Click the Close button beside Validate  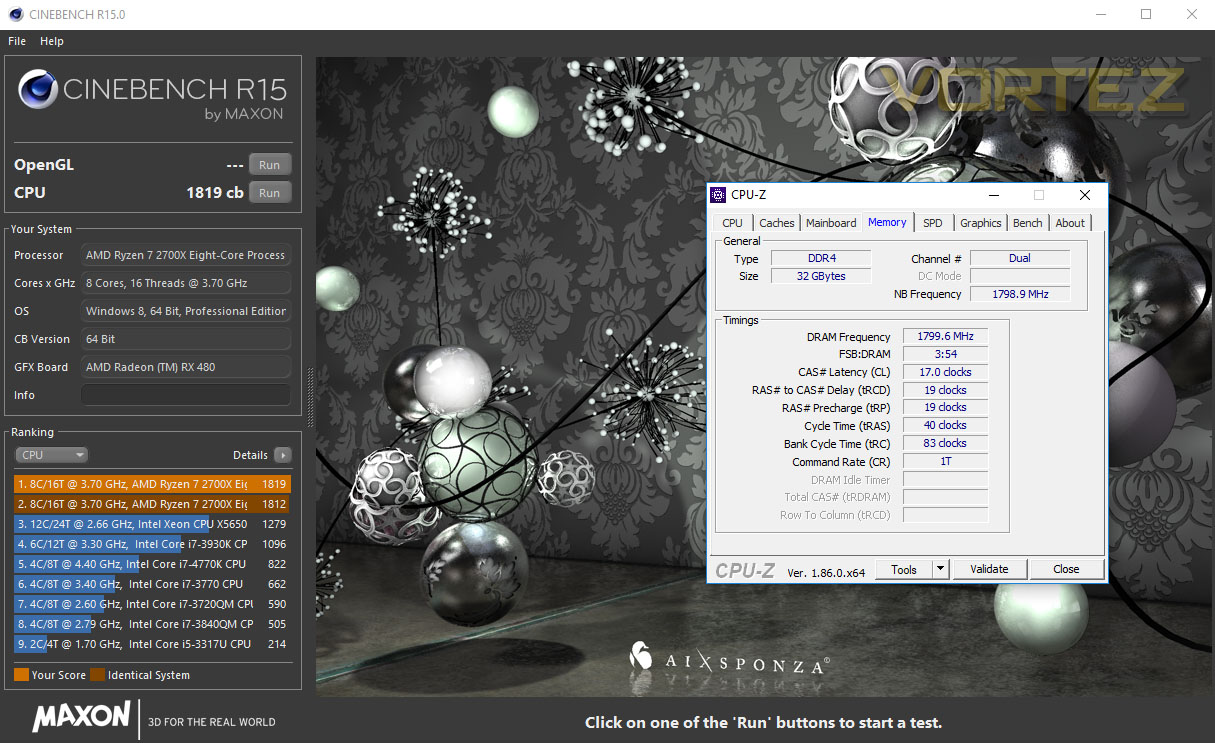pos(1066,569)
